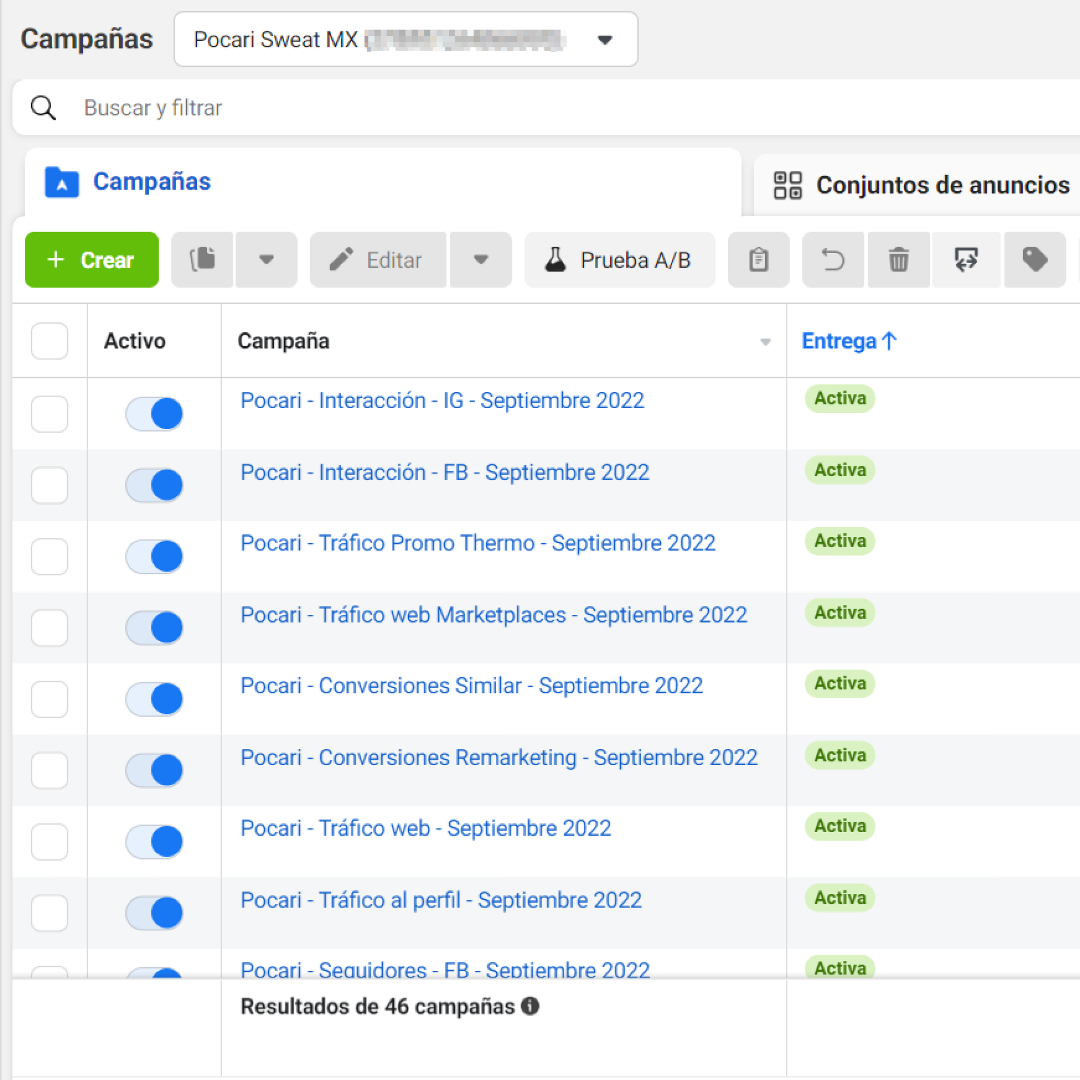This screenshot has width=1080, height=1080.
Task: Open Pocari - Tráfico web - Septiembre 2022
Action: [x=426, y=828]
